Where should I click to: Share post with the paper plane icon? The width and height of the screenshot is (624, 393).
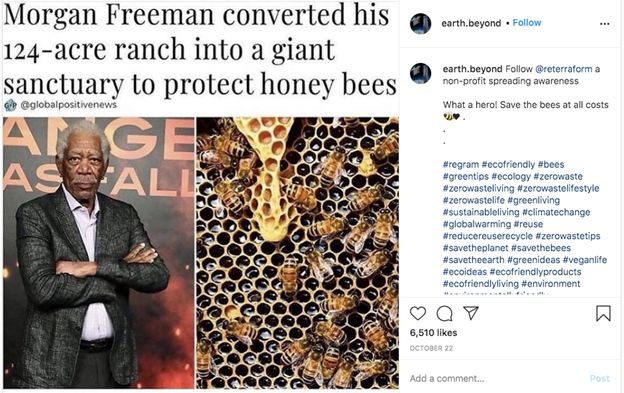pos(471,313)
